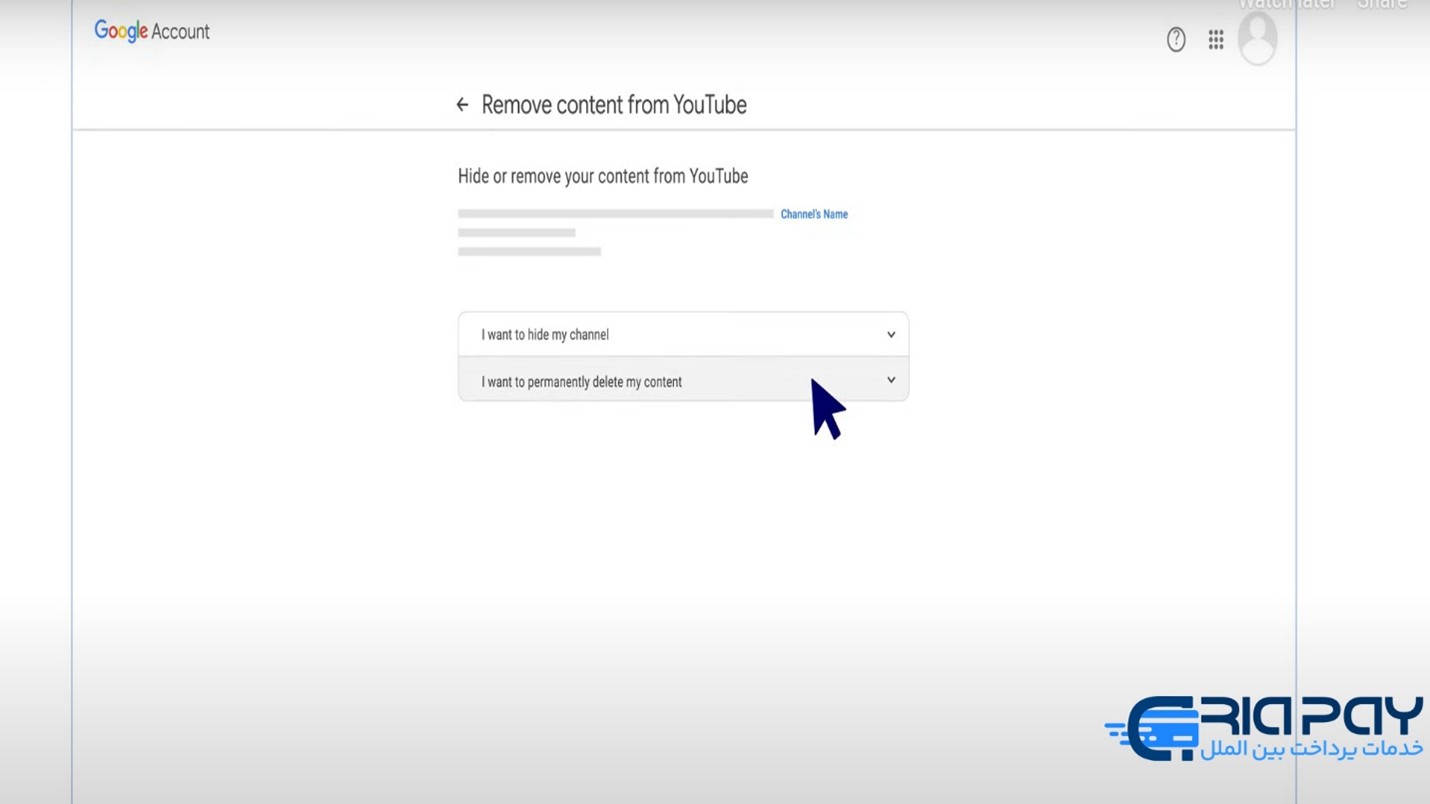Open the Google apps grid

pyautogui.click(x=1216, y=39)
